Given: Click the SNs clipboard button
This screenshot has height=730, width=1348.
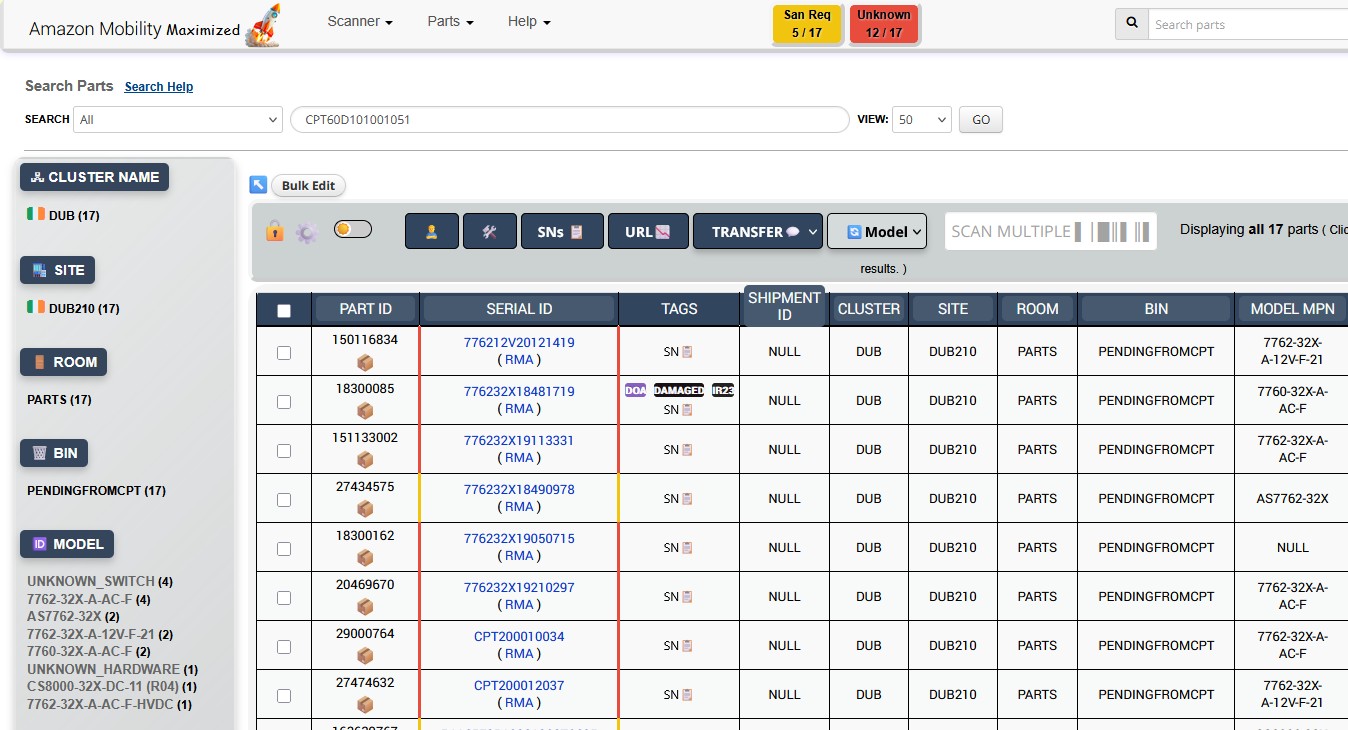Looking at the screenshot, I should tap(561, 231).
